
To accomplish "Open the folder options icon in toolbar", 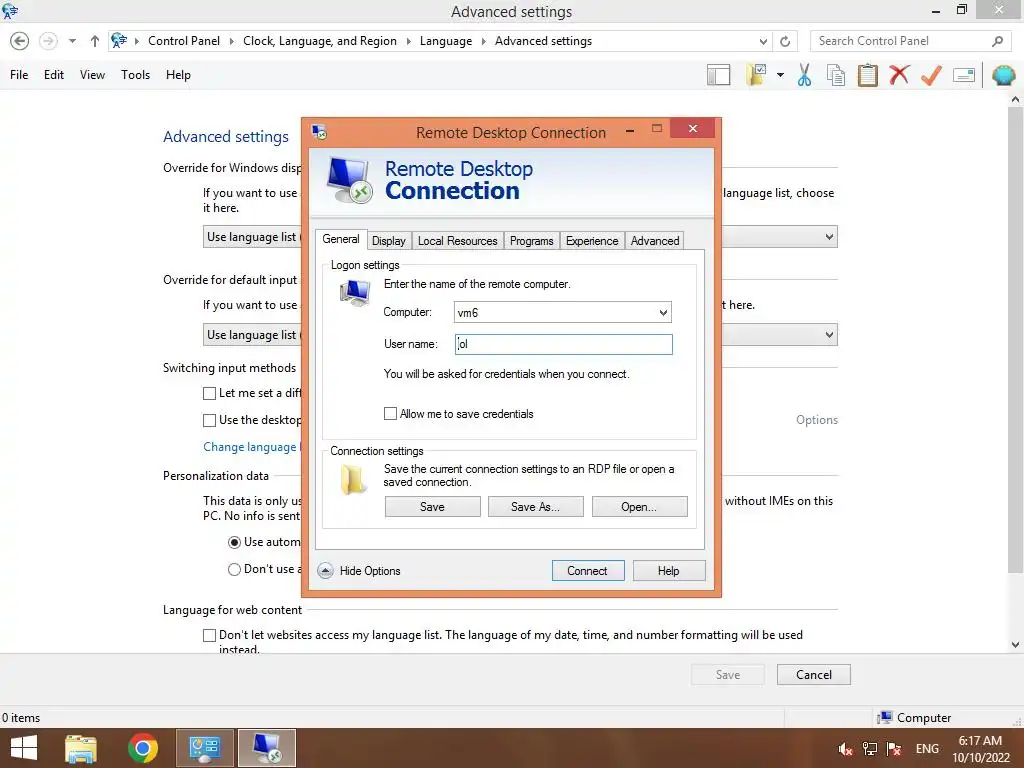I will (x=756, y=74).
